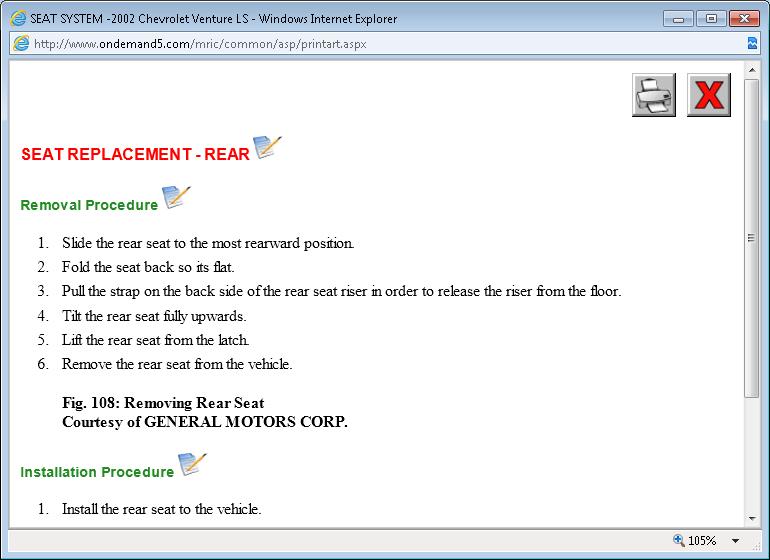Image resolution: width=770 pixels, height=560 pixels.
Task: Click step 'Lift the rear seat from the latch'
Action: (x=155, y=340)
